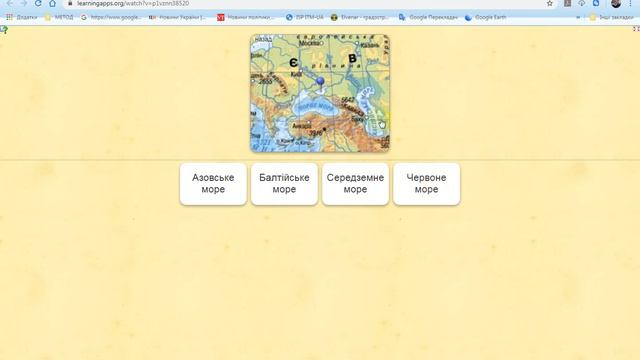This screenshot has height=360, width=640.
Task: Open Chrome three-dot menu
Action: [631, 3]
